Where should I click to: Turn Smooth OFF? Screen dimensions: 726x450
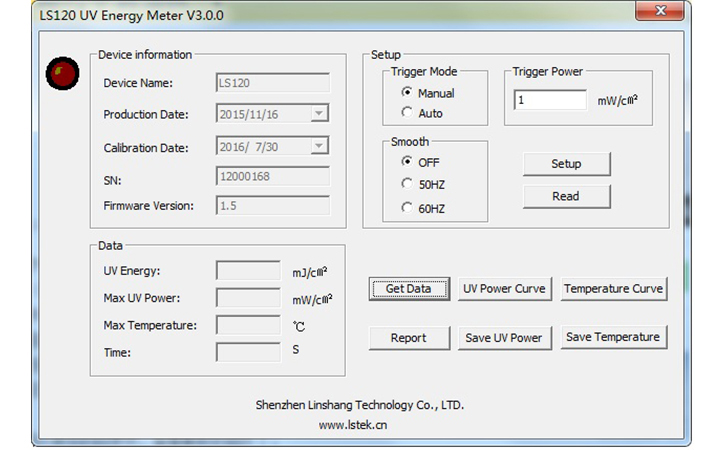tap(407, 162)
